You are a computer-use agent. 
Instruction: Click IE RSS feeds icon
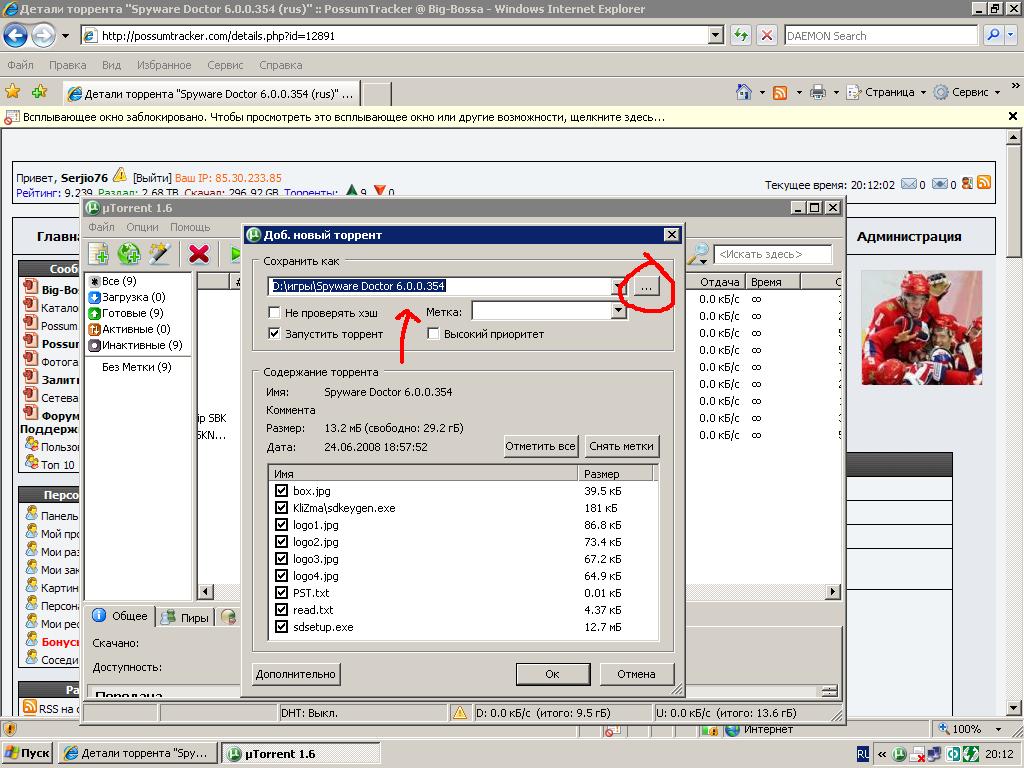click(x=780, y=93)
